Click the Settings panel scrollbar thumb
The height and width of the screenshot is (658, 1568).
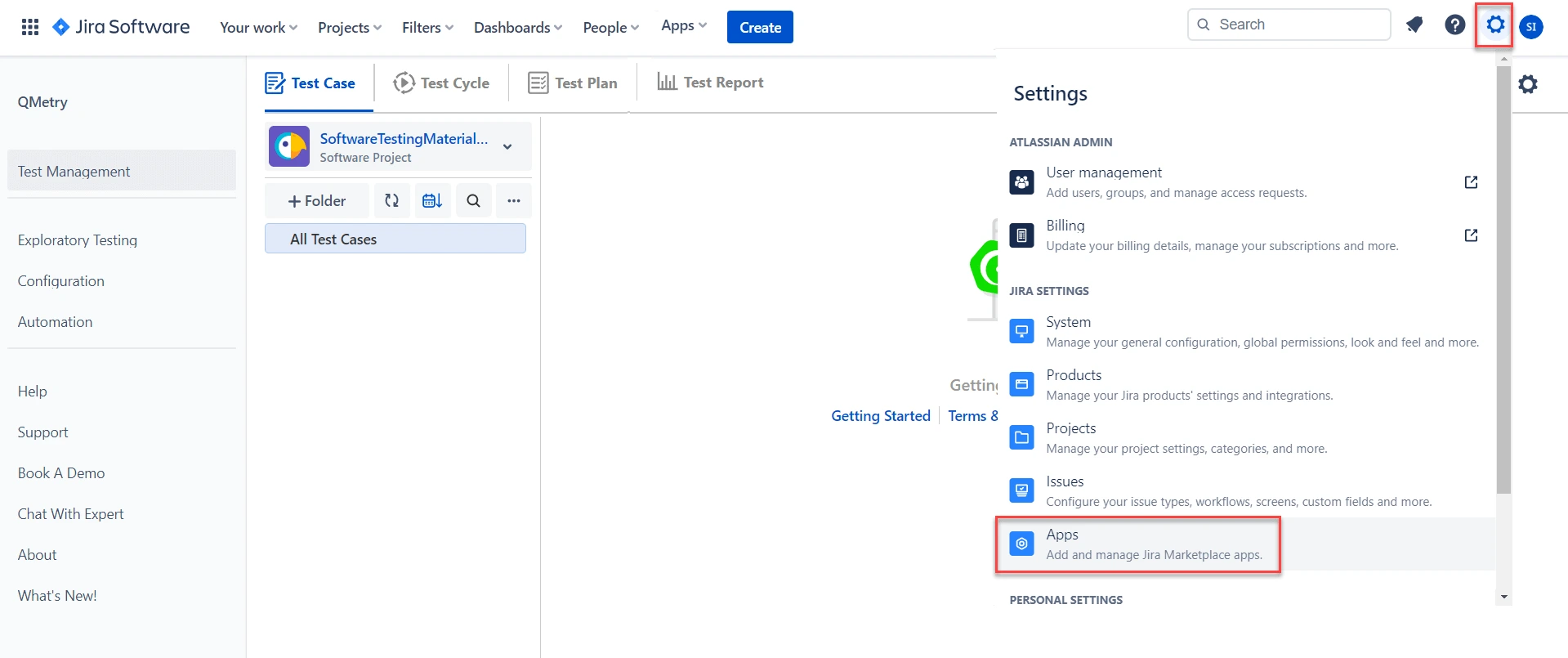click(1503, 280)
